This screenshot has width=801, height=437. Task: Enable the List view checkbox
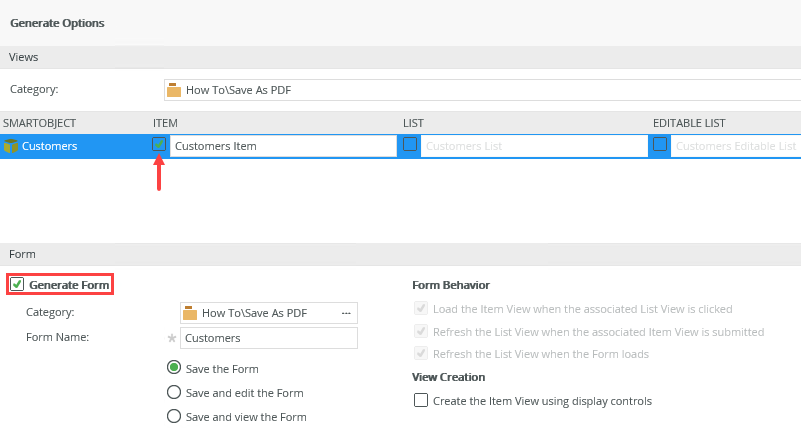pyautogui.click(x=410, y=145)
